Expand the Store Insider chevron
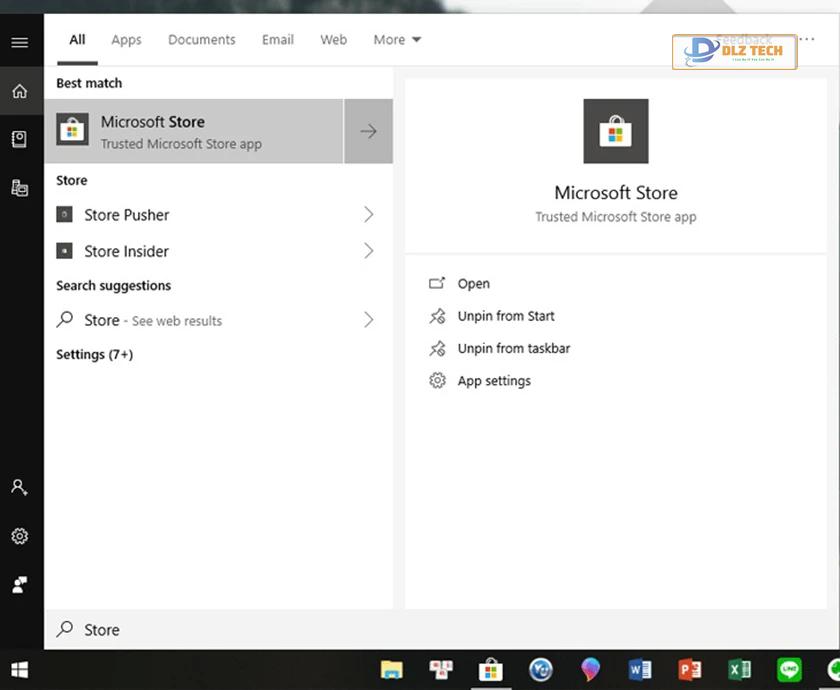 369,251
